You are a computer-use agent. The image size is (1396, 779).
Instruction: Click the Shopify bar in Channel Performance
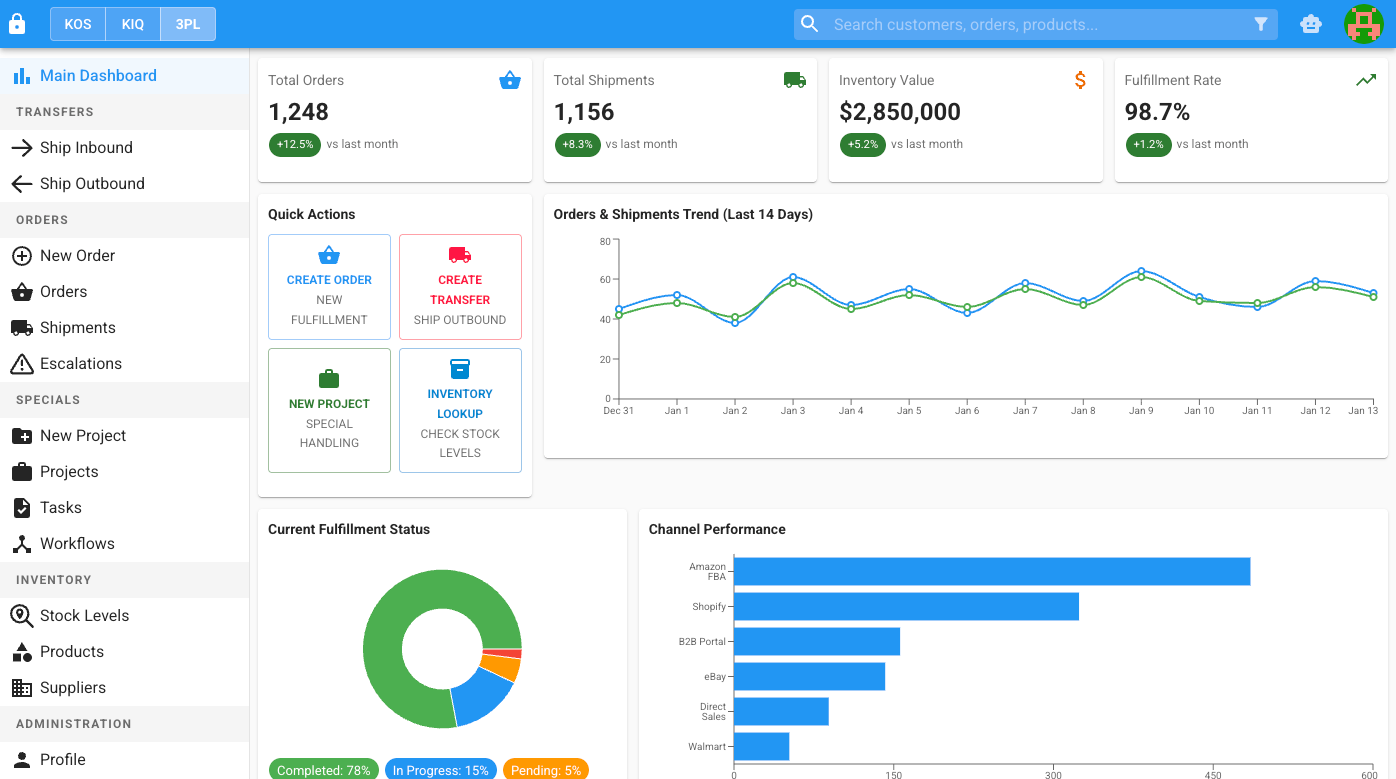coord(906,607)
